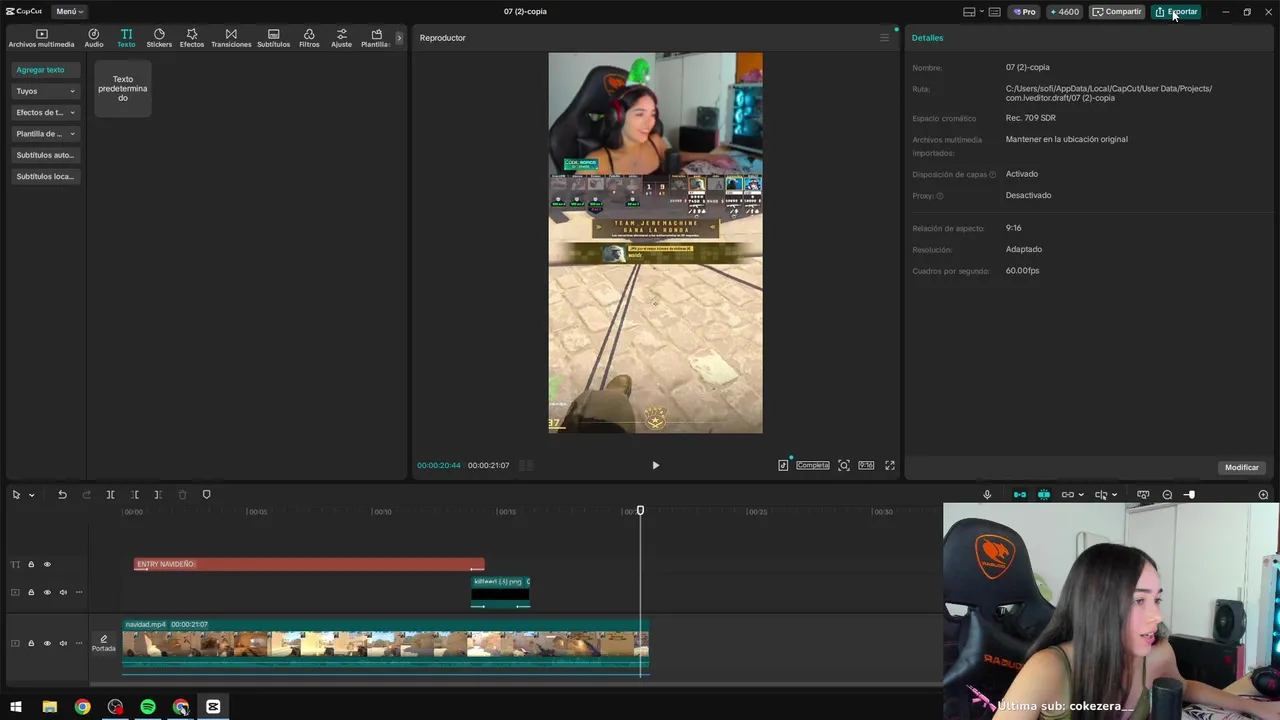
Task: Click the Modificar button in Detalles
Action: coord(1242,467)
